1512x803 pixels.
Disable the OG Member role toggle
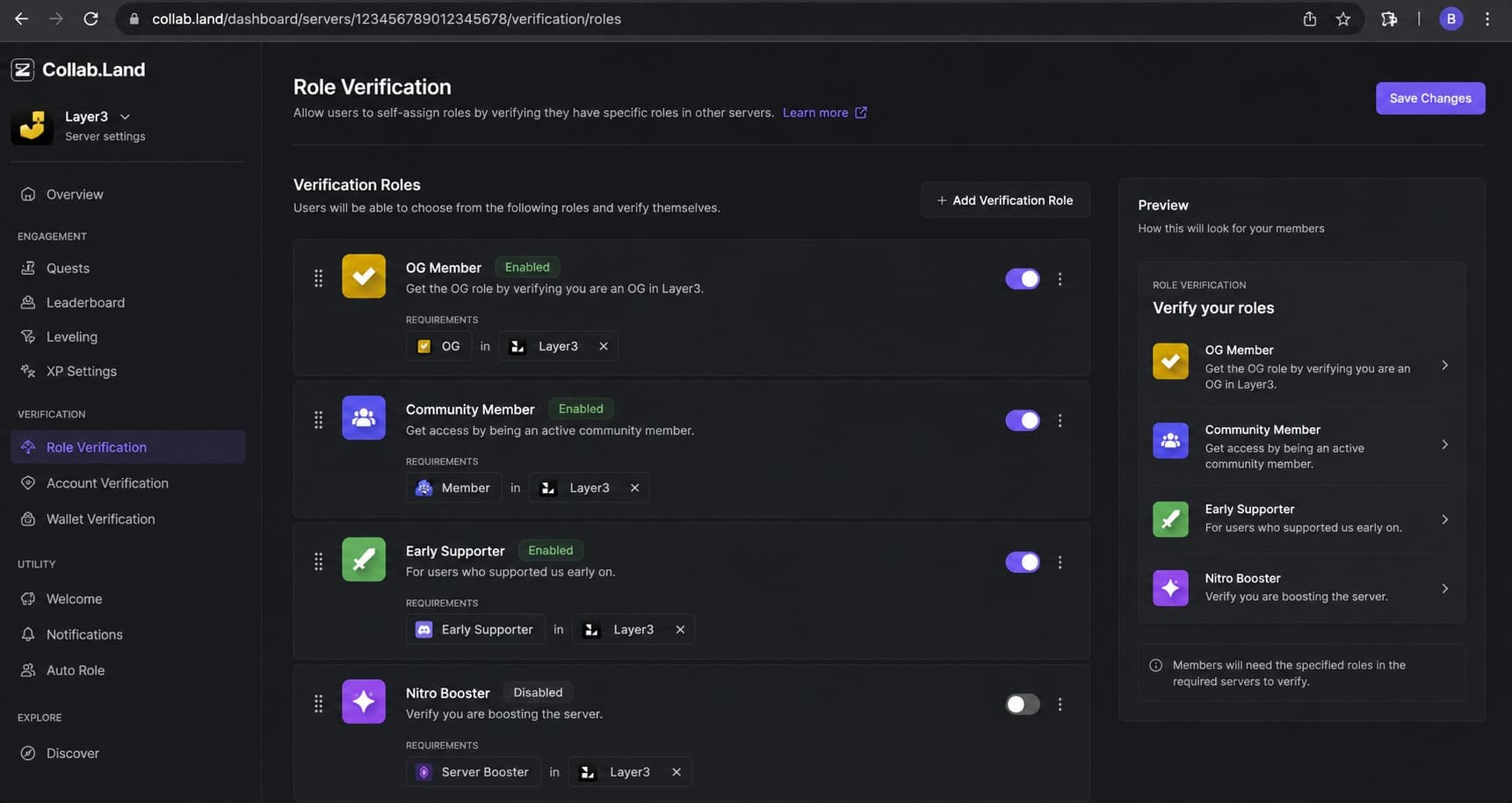pos(1023,279)
